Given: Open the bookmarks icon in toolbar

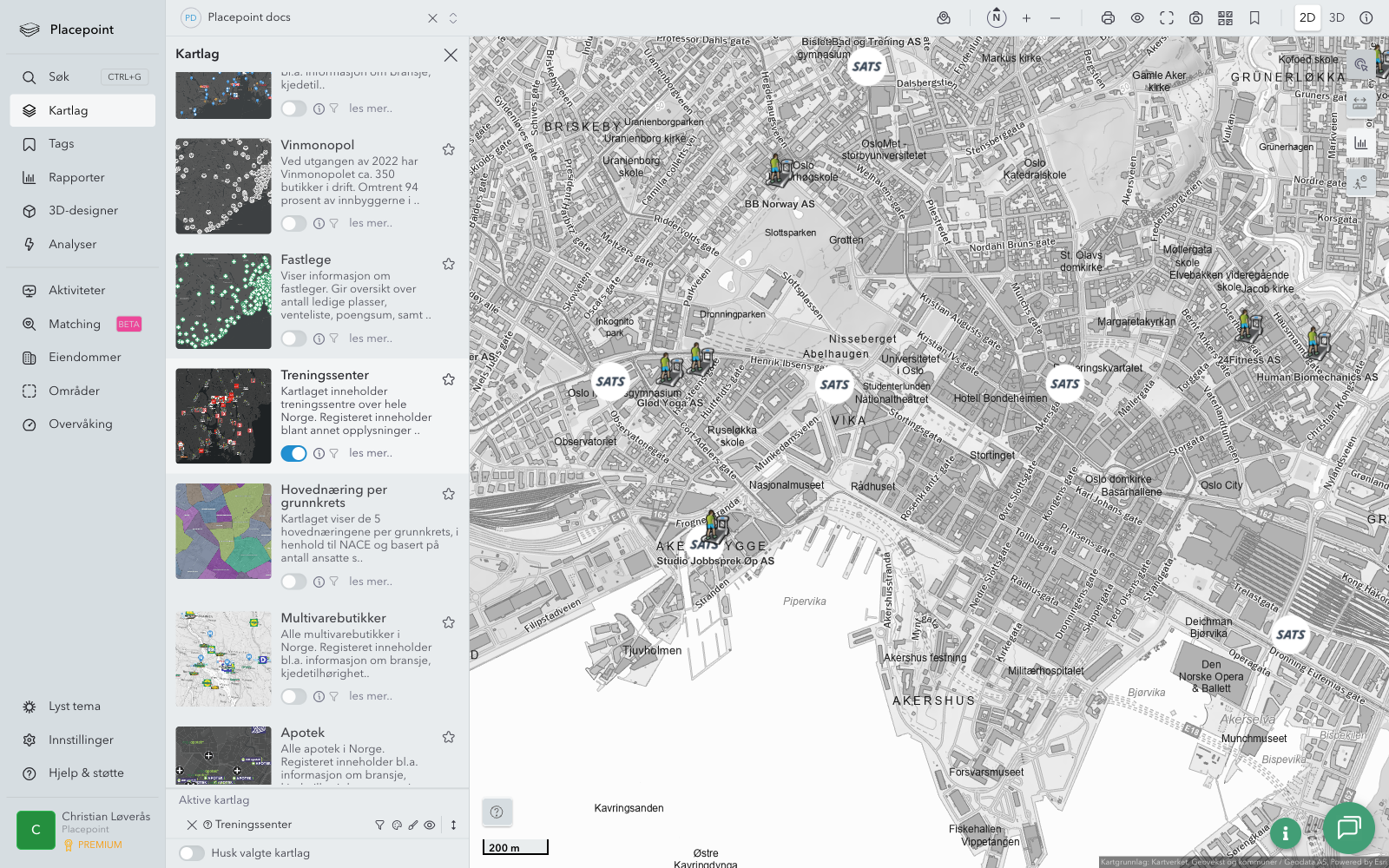Looking at the screenshot, I should tap(1254, 18).
